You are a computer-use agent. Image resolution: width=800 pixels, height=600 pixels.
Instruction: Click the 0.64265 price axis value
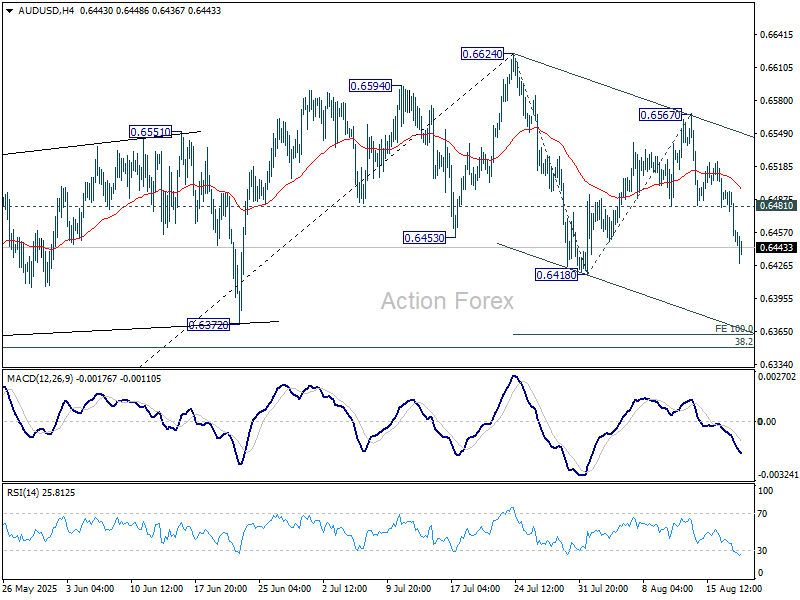point(777,265)
